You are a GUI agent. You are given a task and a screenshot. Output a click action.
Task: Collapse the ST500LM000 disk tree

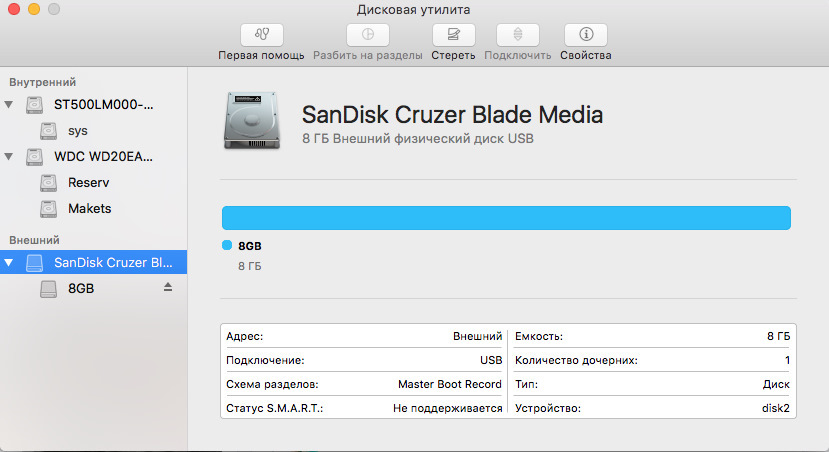point(10,105)
